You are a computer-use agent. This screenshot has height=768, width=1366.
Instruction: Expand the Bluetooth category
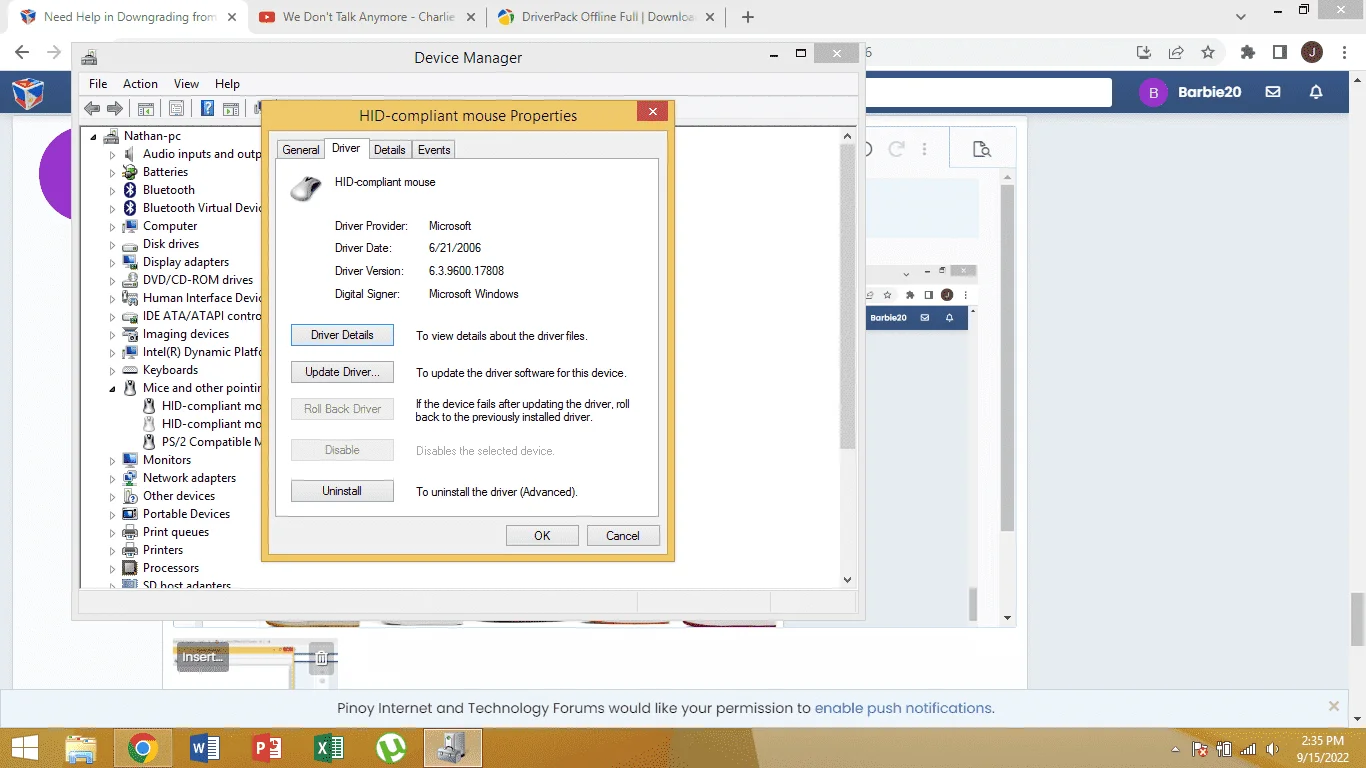(113, 190)
